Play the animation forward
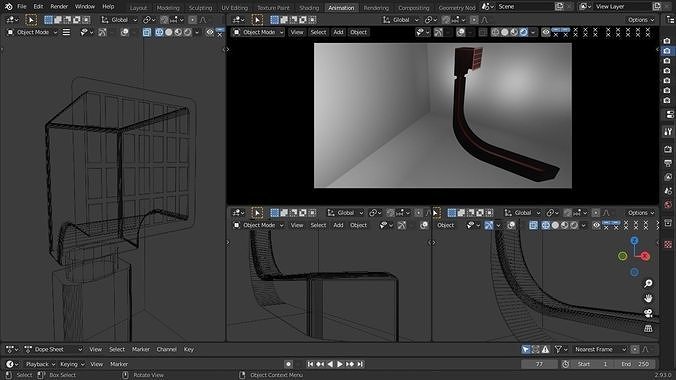This screenshot has height=380, width=676. 340,364
